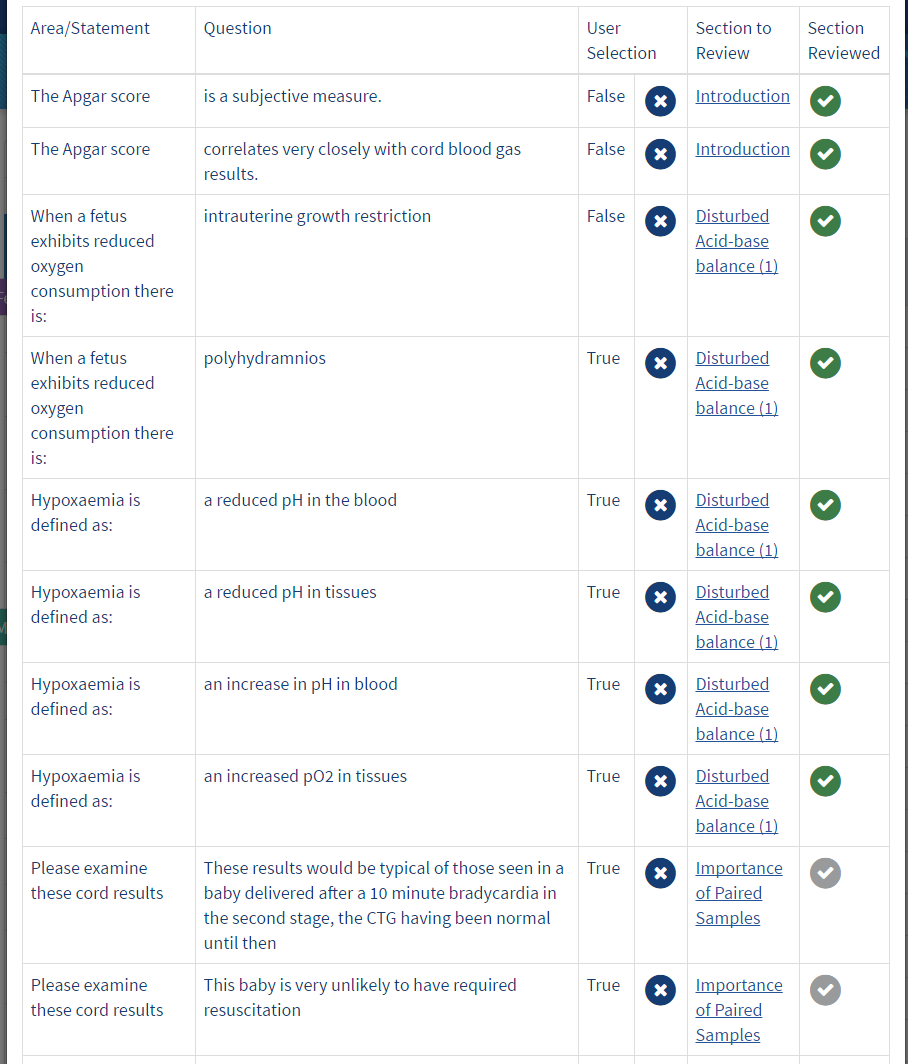
Task: Click the green reviewed checkmark in the first Apgar score row
Action: click(x=825, y=101)
